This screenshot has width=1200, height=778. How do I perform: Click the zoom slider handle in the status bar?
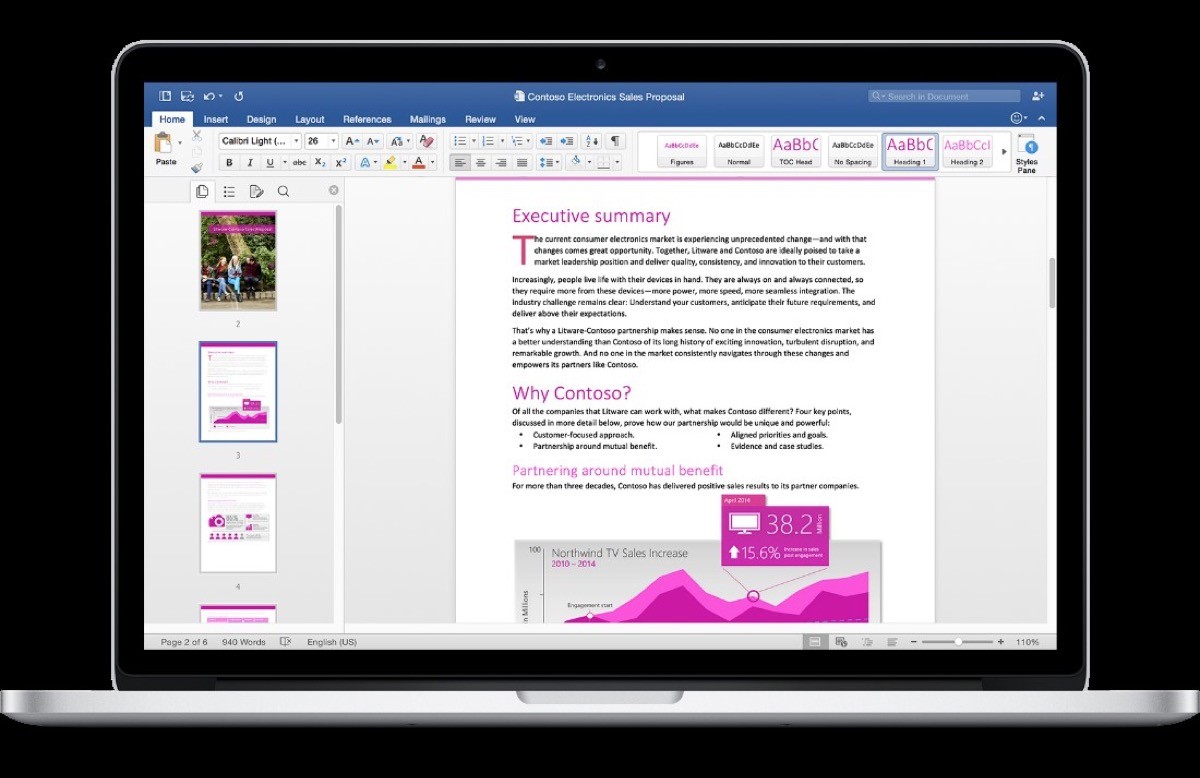coord(958,642)
